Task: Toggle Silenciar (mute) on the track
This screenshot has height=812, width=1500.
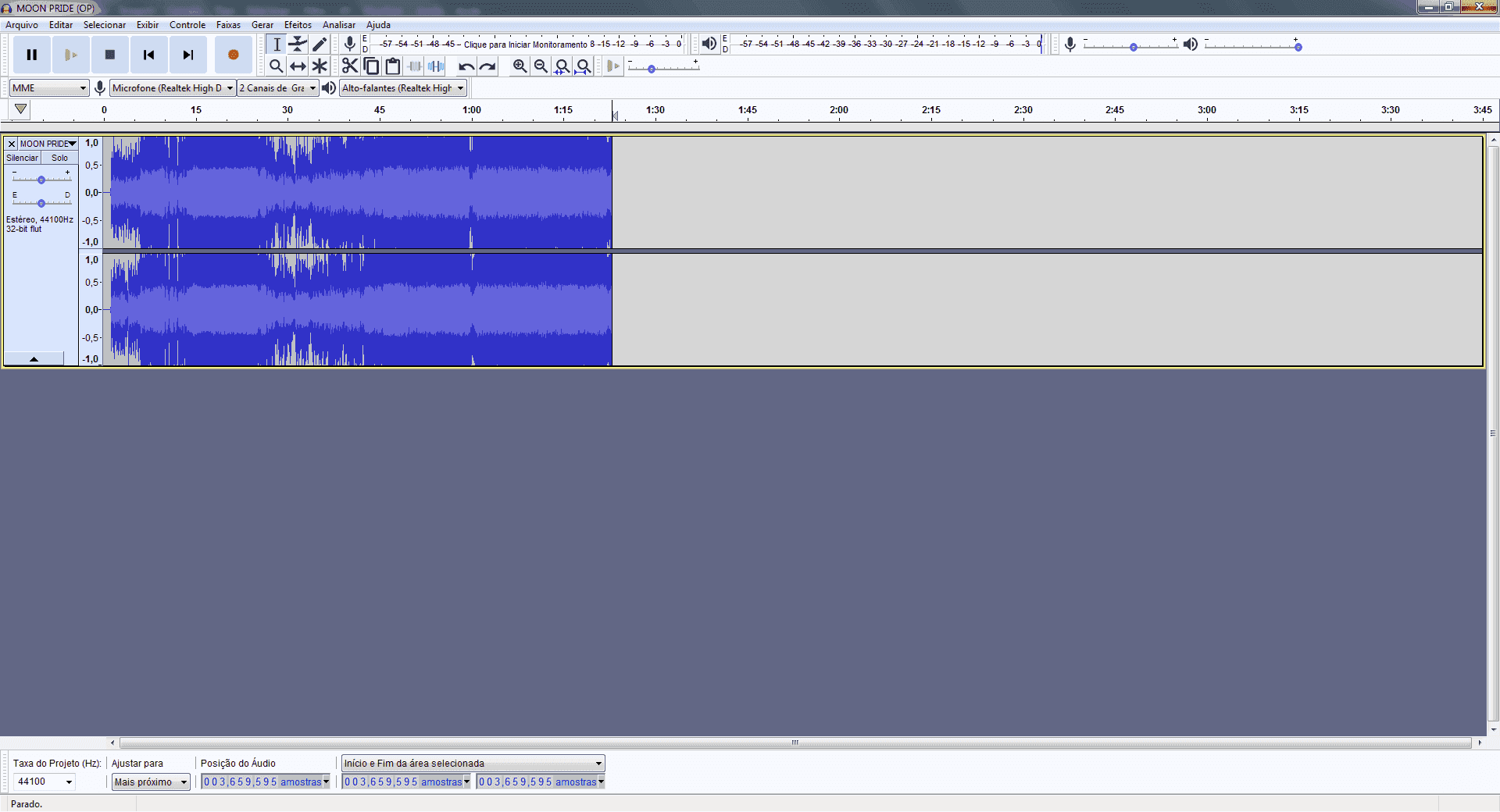Action: 22,158
